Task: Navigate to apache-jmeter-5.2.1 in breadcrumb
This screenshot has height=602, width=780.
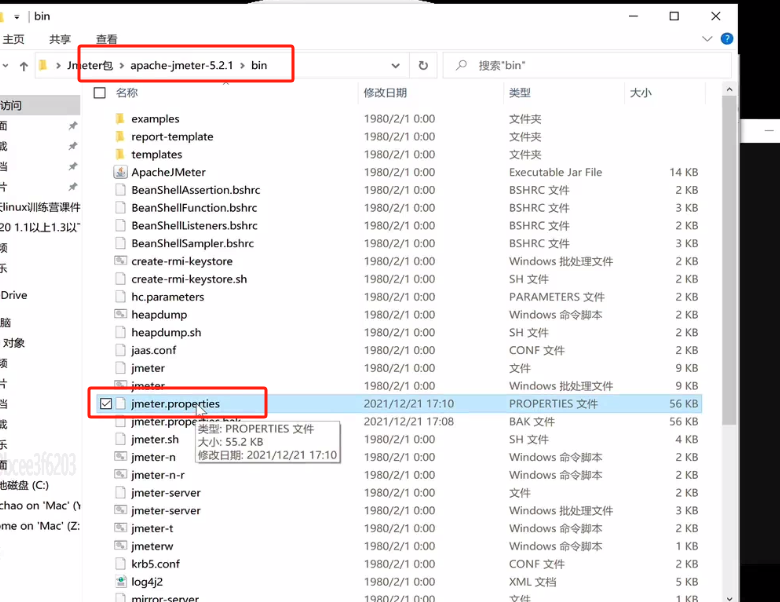Action: coord(182,65)
